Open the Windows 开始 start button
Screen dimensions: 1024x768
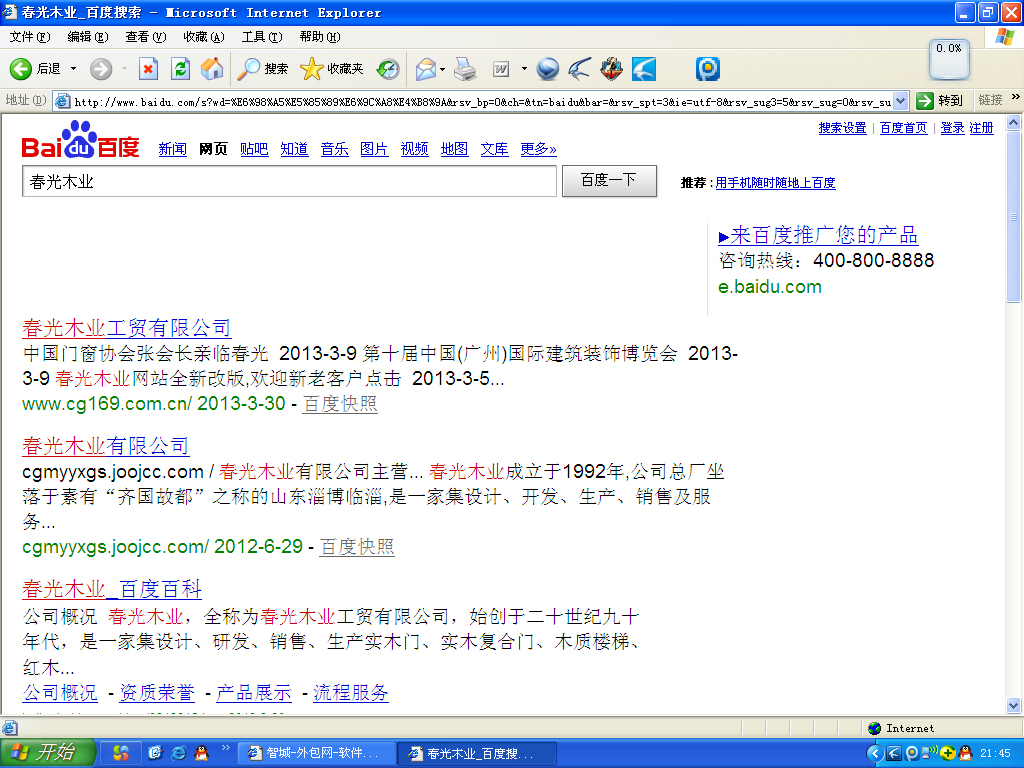point(48,752)
